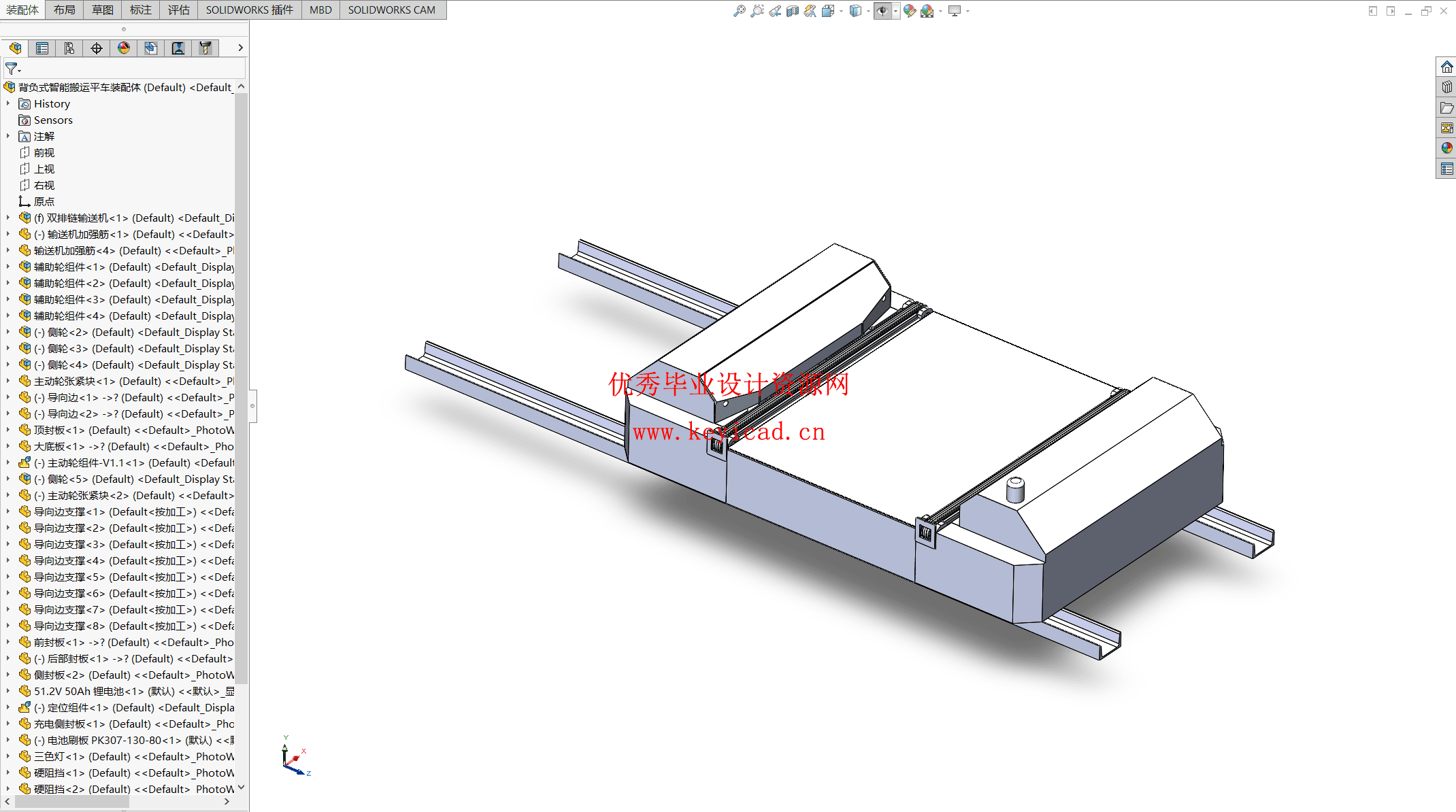1456x812 pixels.
Task: Open the CAM feature tree tab
Action: click(x=151, y=48)
